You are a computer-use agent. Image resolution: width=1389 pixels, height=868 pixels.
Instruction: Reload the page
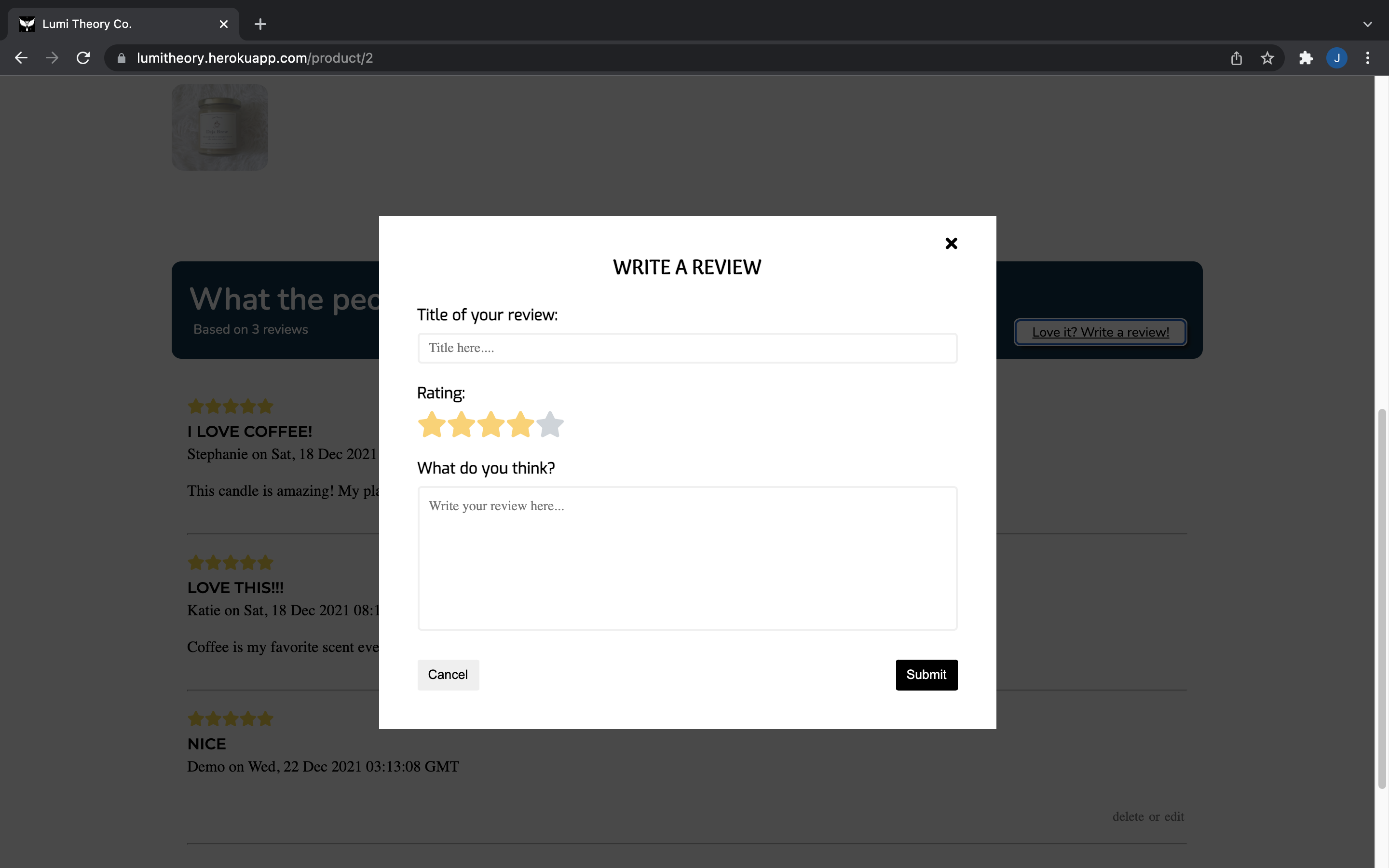coord(83,58)
